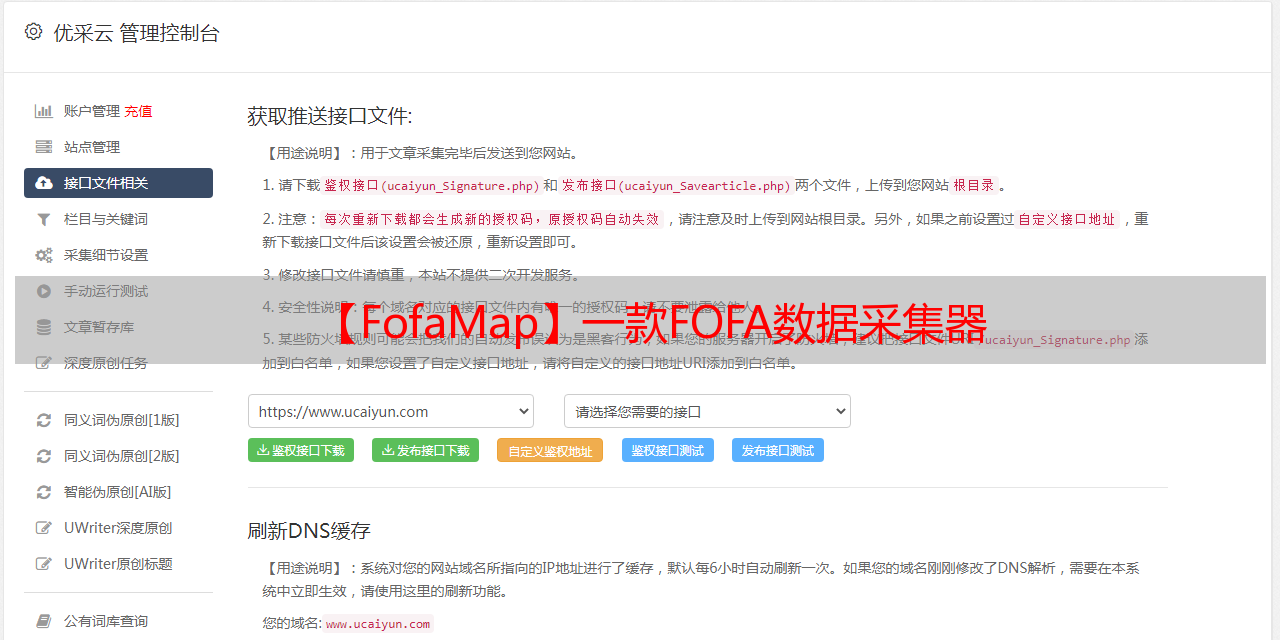Click the funnel icon for 栏目与关键词
This screenshot has width=1280, height=640.
[43, 219]
